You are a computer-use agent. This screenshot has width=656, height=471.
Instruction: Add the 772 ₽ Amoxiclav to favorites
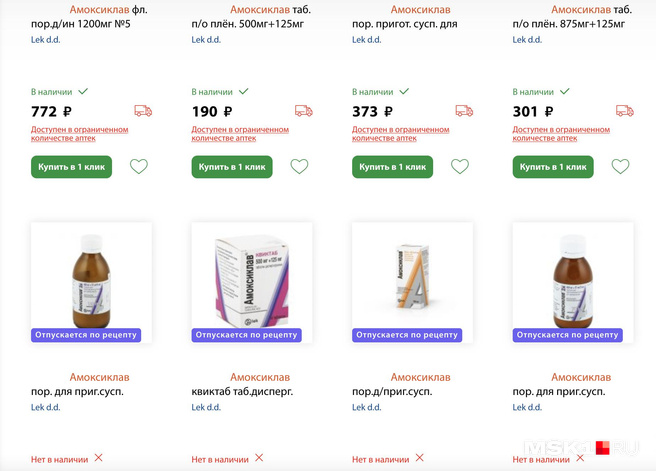tap(139, 167)
